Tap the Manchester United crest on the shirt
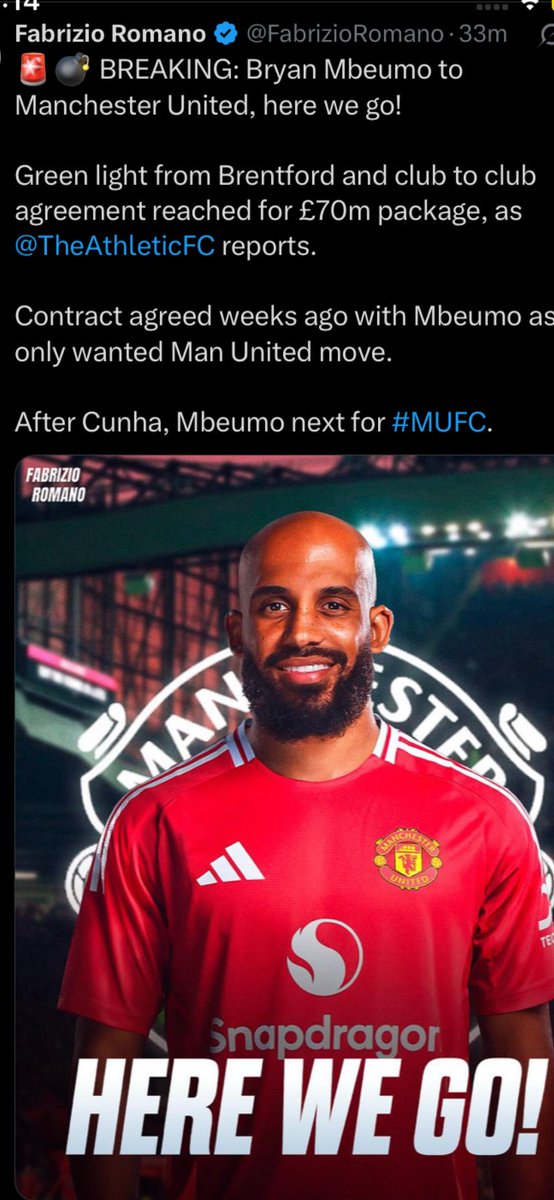The height and width of the screenshot is (1200, 554). (407, 857)
